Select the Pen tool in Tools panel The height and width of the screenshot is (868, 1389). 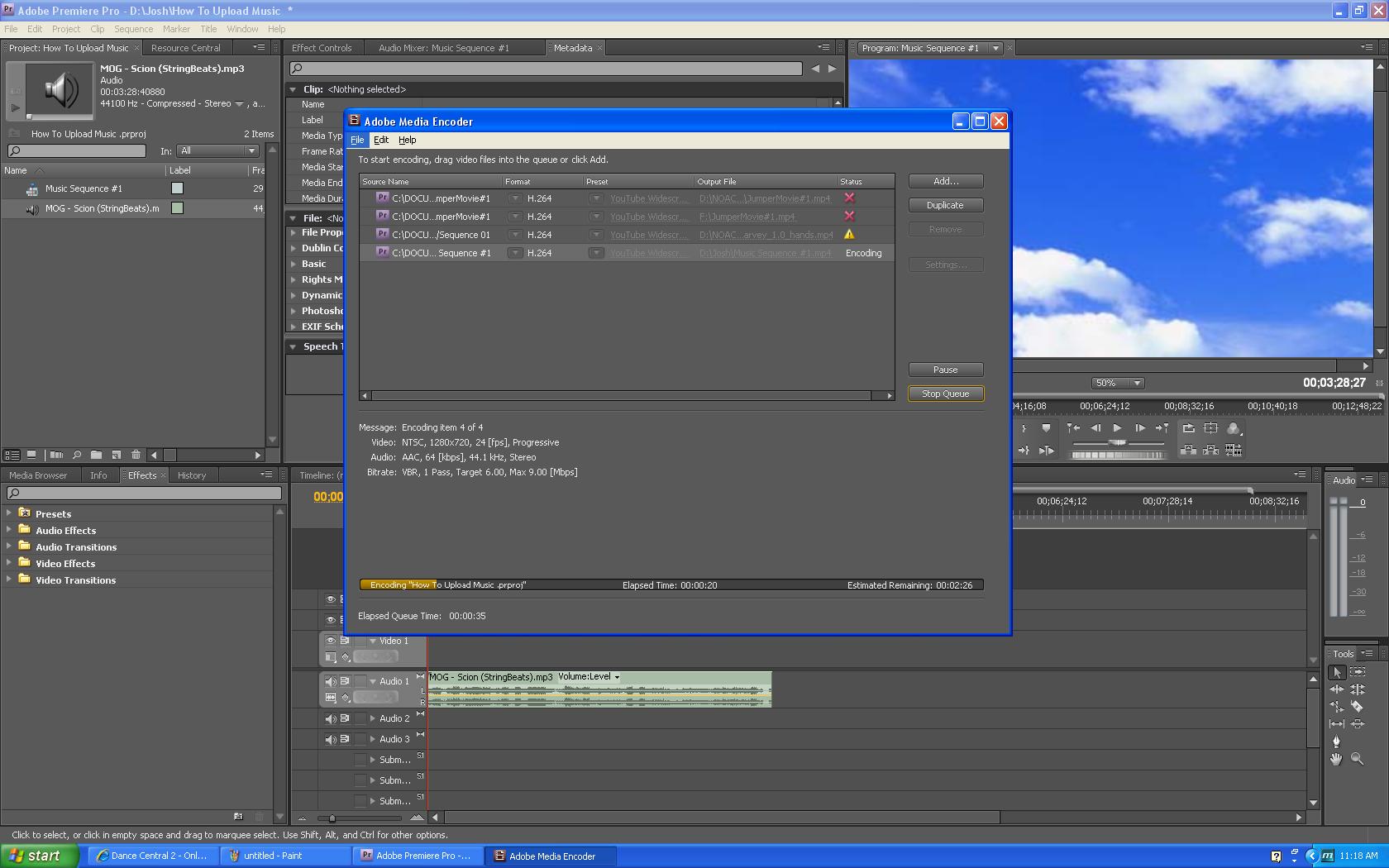[1337, 742]
